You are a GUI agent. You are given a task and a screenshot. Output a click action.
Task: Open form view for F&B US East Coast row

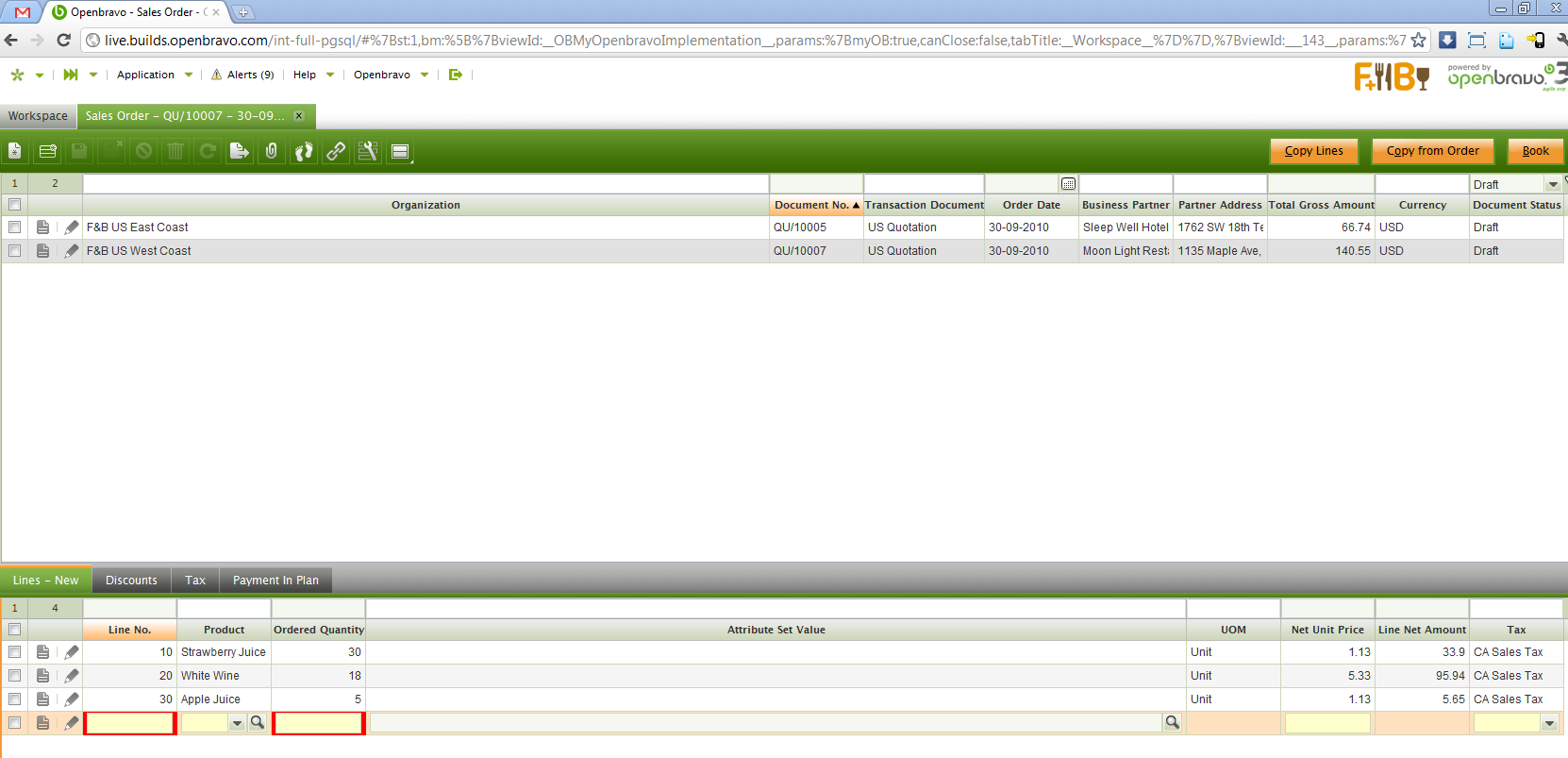(42, 227)
